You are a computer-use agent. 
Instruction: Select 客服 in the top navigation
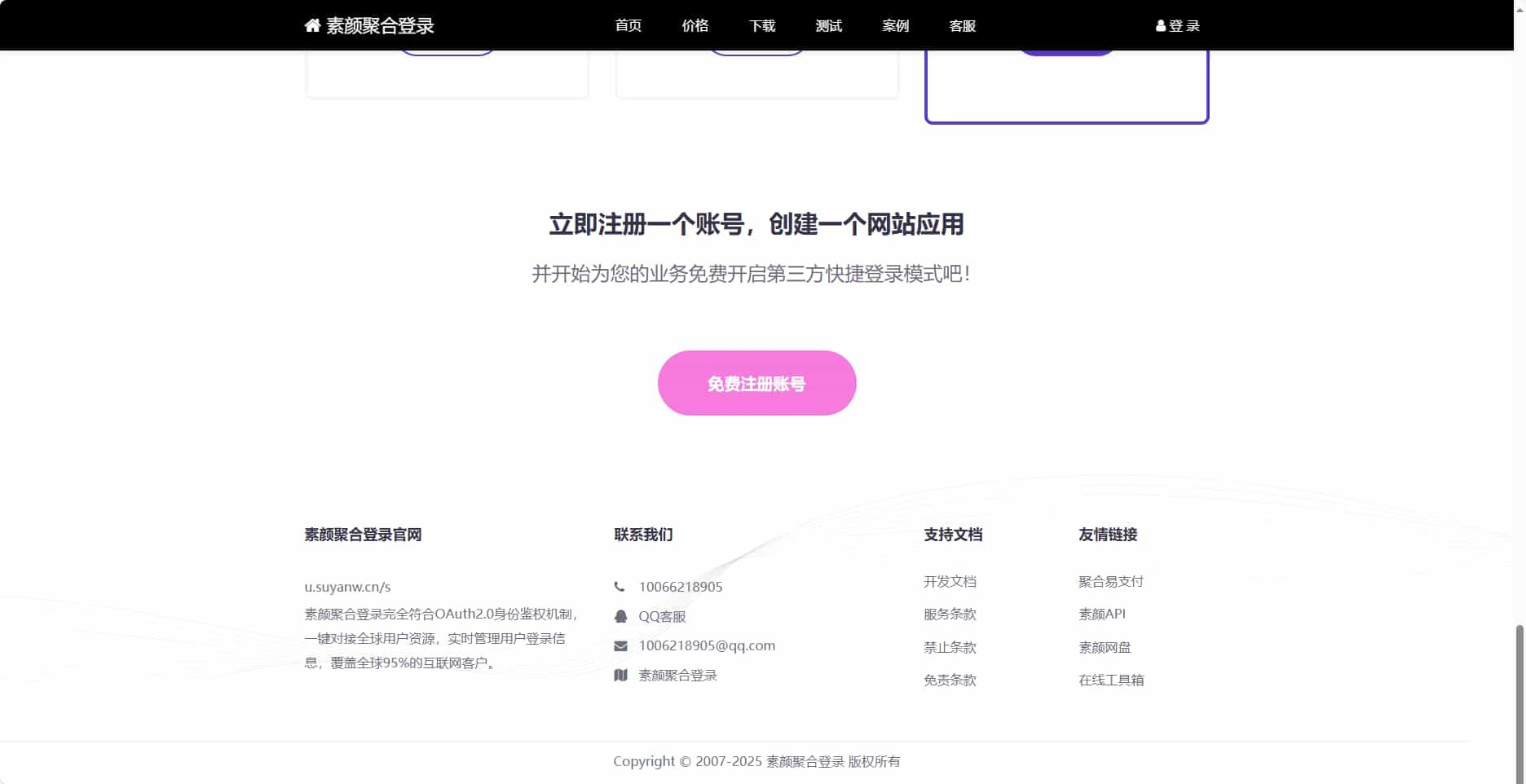point(963,26)
